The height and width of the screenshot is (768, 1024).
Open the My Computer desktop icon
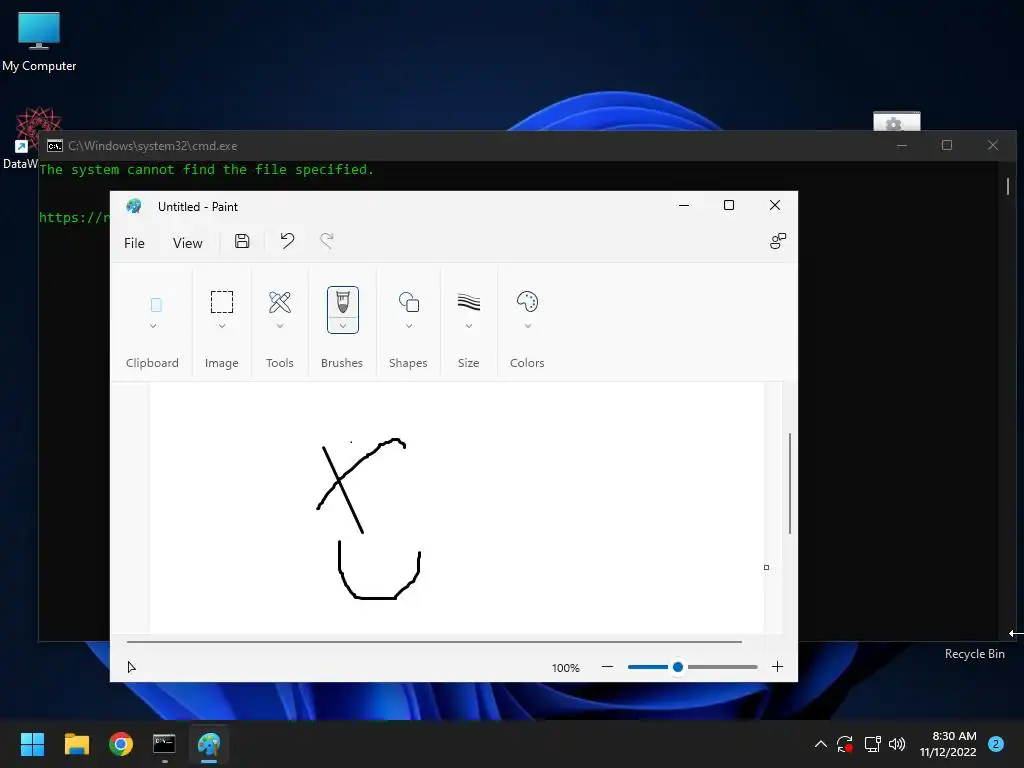(x=39, y=42)
